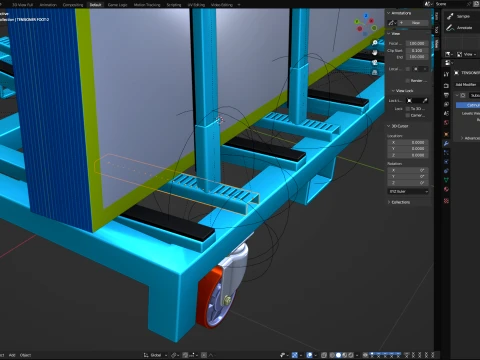This screenshot has width=480, height=360.
Task: Open the Render properties tab icon
Action: [446, 86]
